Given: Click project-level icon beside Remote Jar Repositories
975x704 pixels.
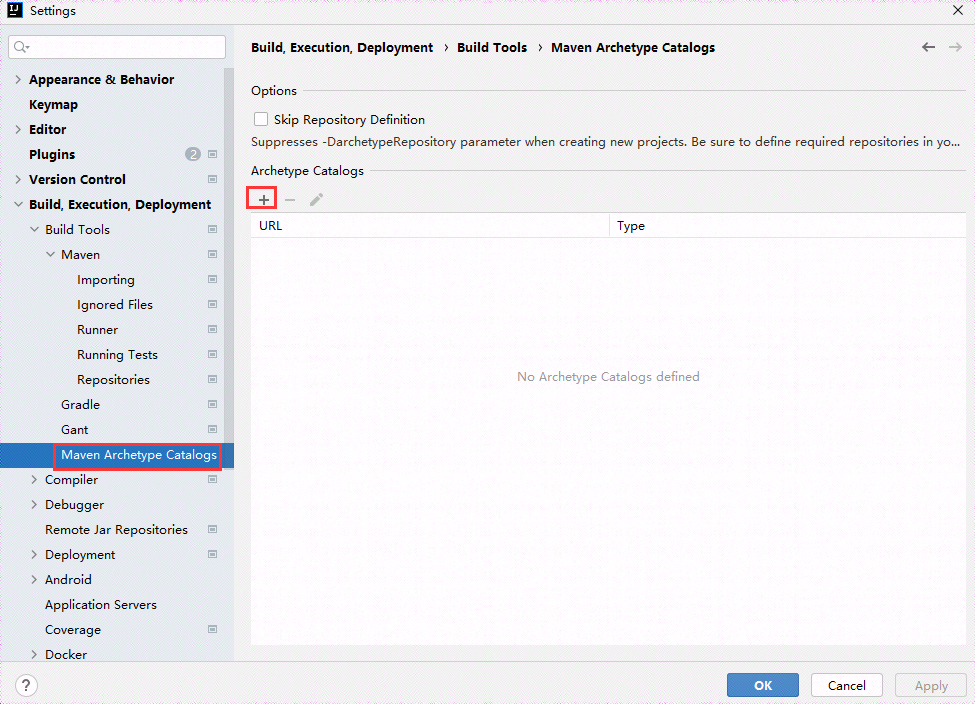Looking at the screenshot, I should (x=213, y=529).
